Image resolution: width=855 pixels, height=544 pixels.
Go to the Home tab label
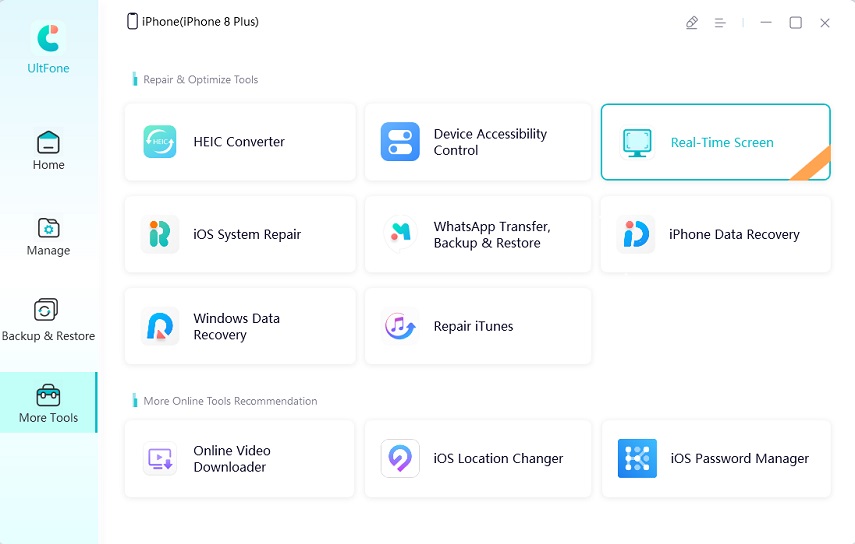point(49,165)
